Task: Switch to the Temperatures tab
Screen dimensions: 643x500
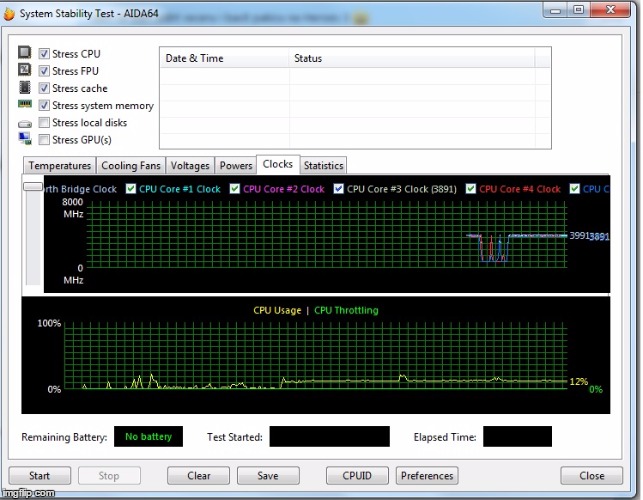Action: [x=59, y=166]
